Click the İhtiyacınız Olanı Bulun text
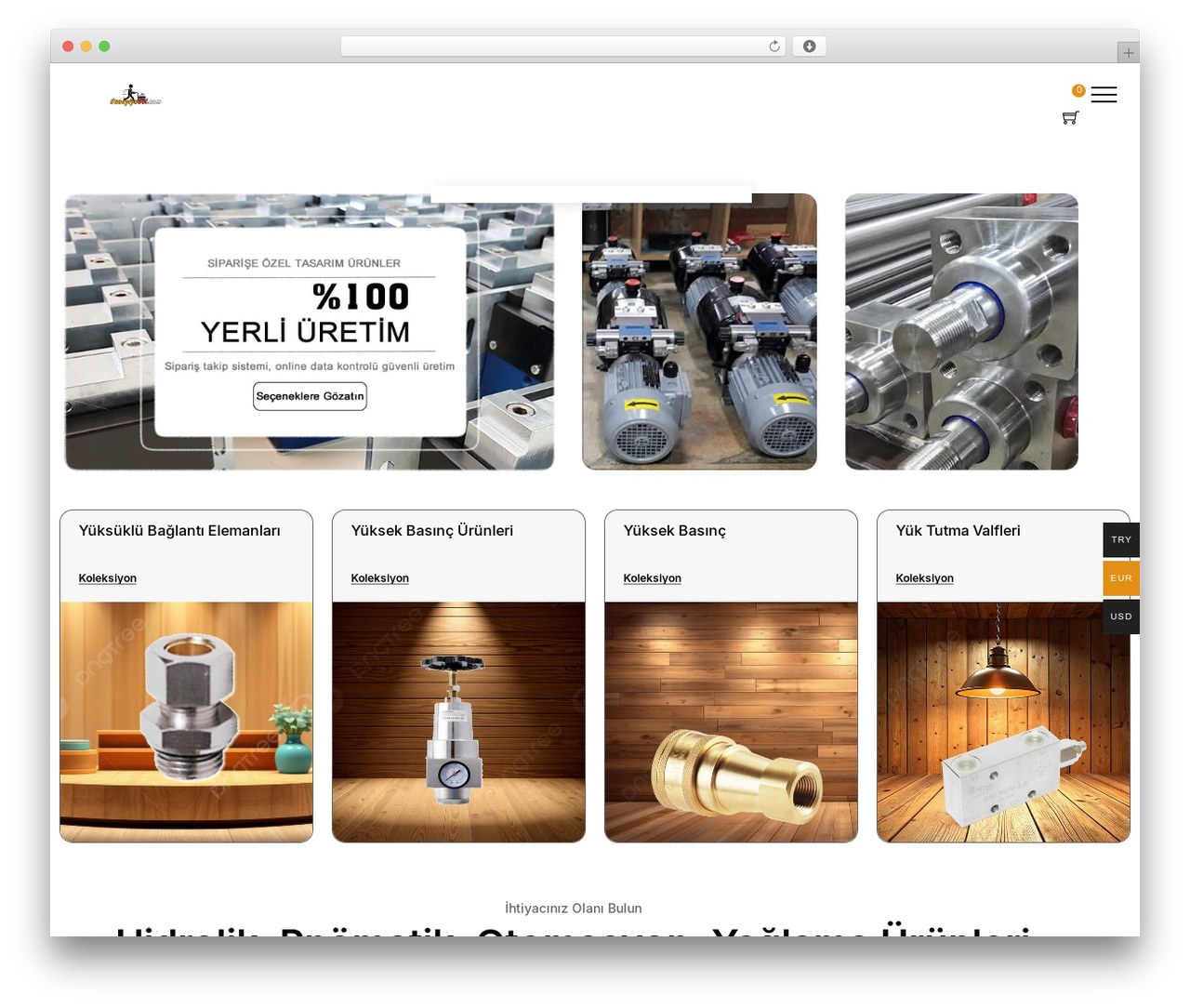This screenshot has height=1008, width=1190. tap(574, 909)
